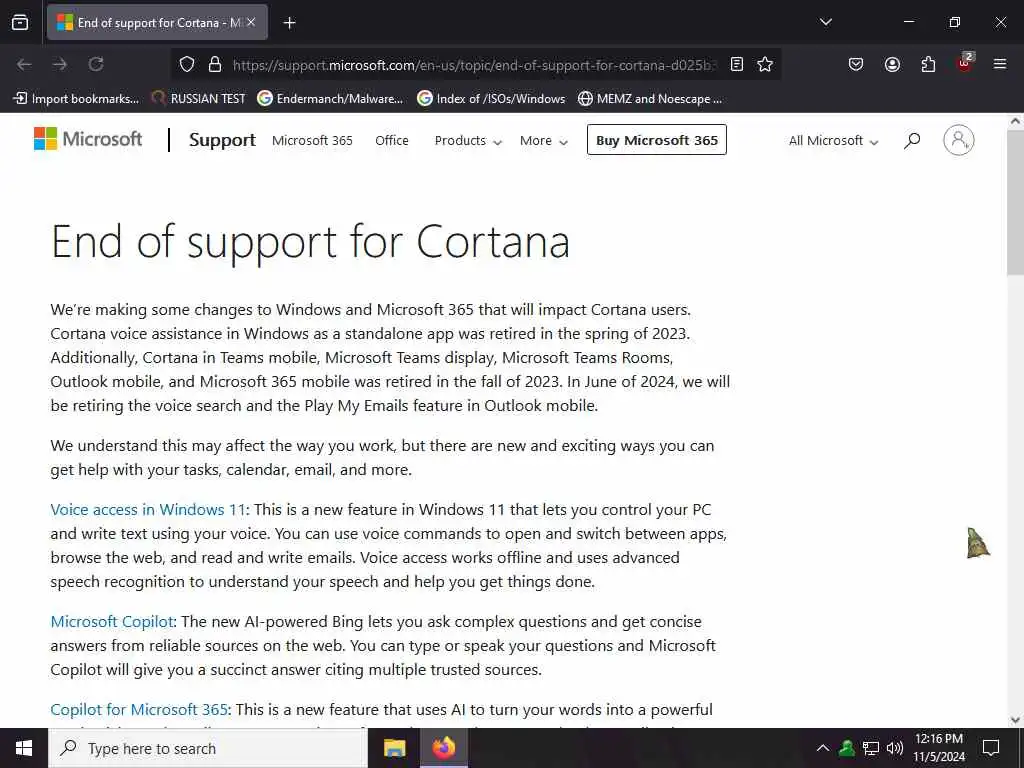Go back one page
This screenshot has height=768, width=1024.
point(24,64)
